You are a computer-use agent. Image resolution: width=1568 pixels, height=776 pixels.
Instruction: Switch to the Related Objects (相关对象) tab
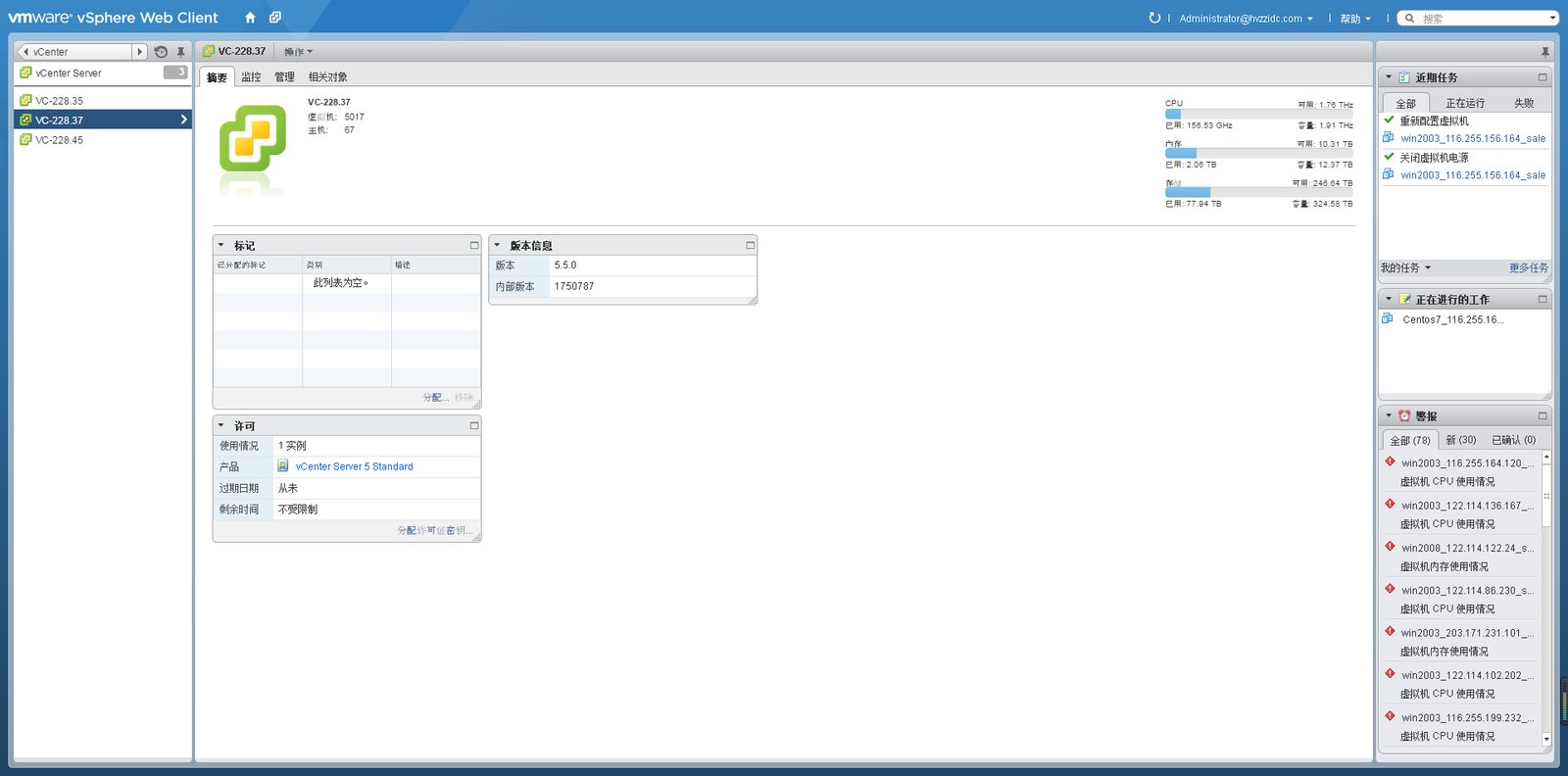coord(327,77)
